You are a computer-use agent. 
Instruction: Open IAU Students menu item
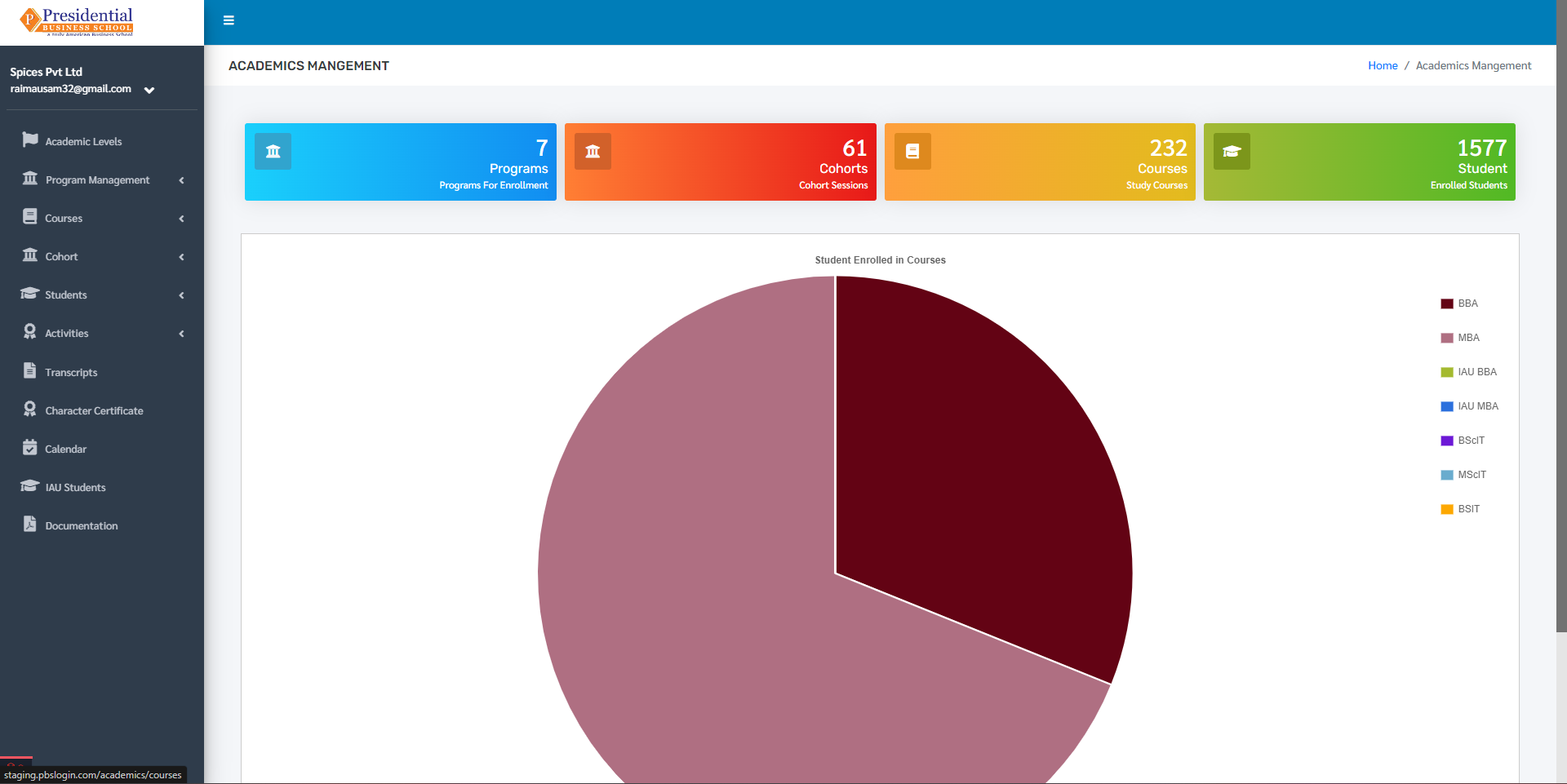pos(102,487)
